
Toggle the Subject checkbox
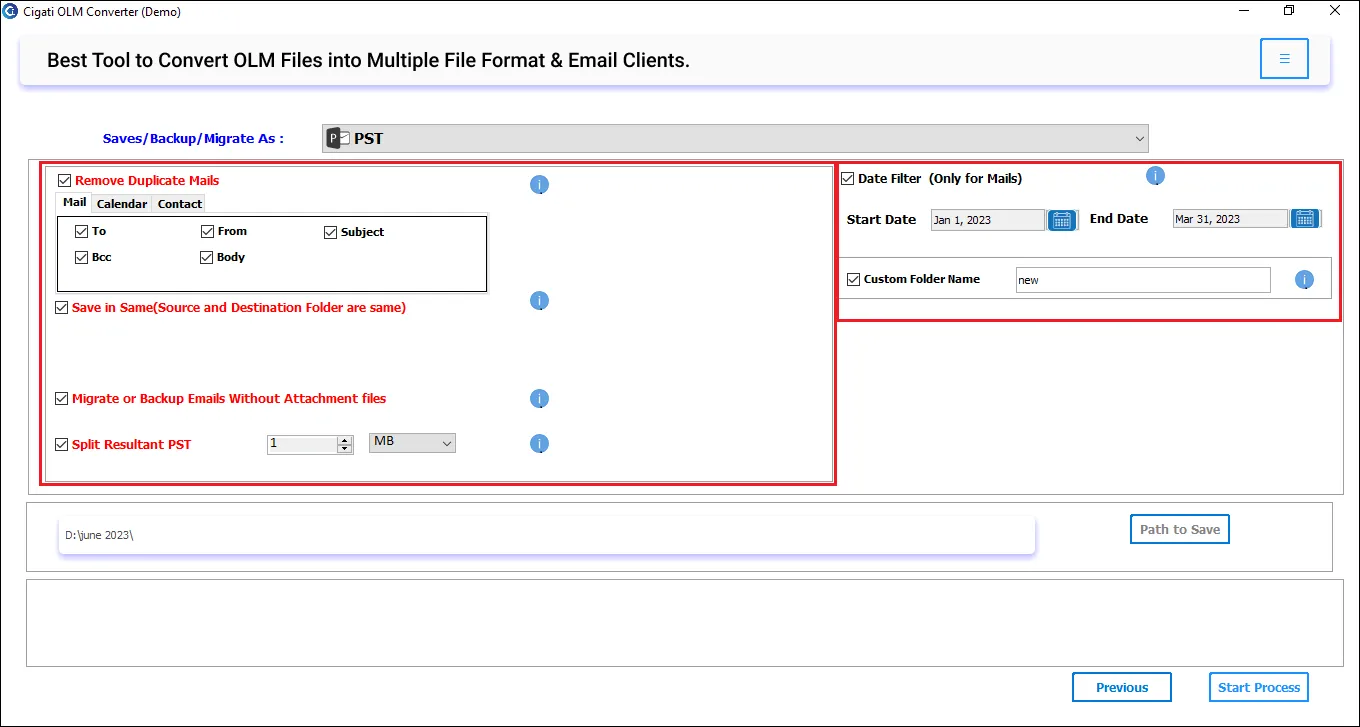pos(331,232)
